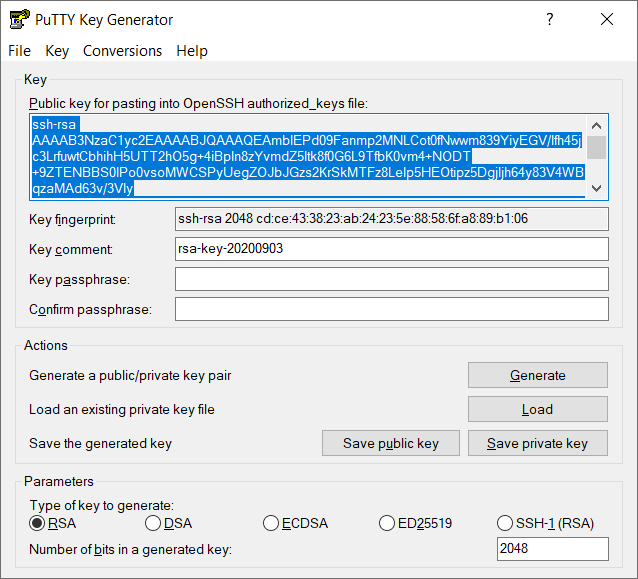Click 'Load an existing private key file' text
The width and height of the screenshot is (638, 579).
pos(122,409)
